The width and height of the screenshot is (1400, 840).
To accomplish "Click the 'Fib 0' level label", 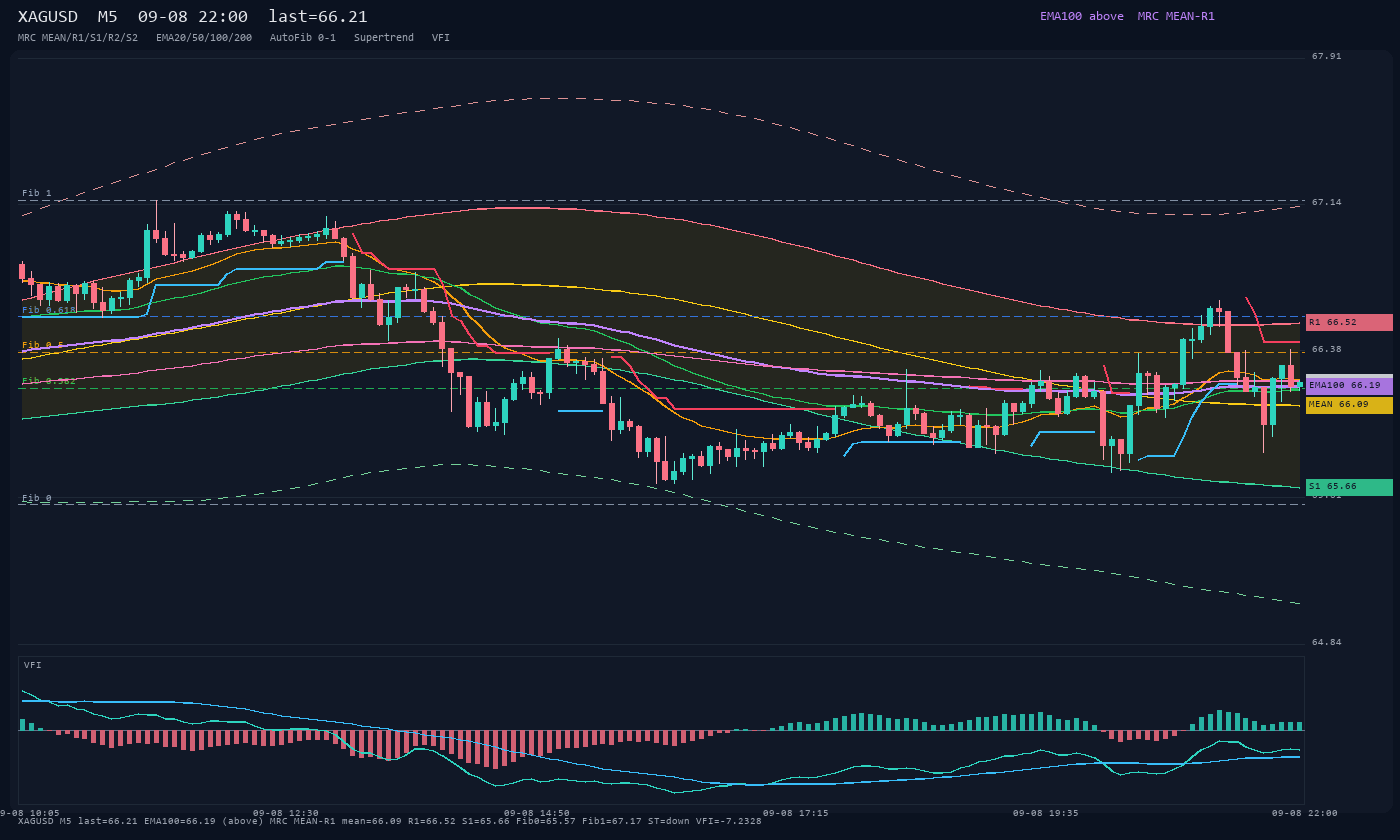I will [x=37, y=498].
